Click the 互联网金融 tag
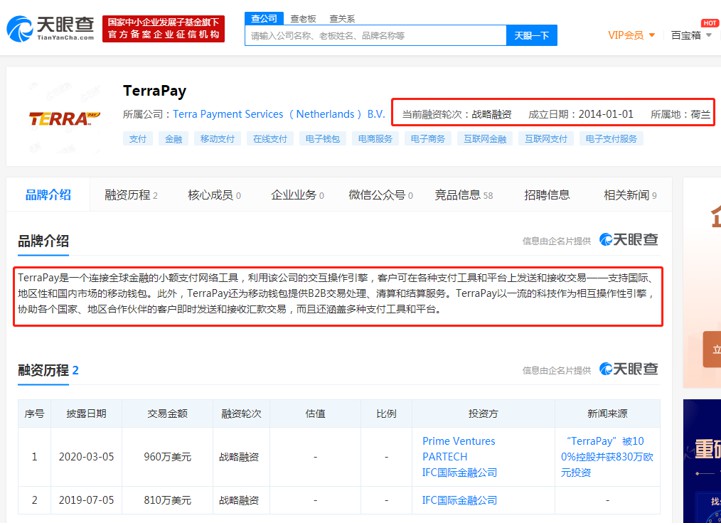 point(485,139)
